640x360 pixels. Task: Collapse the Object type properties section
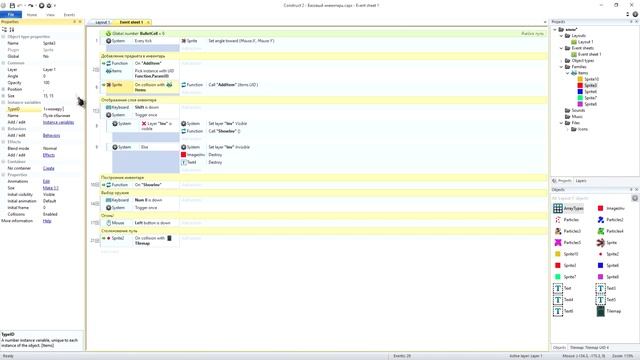(x=3, y=36)
